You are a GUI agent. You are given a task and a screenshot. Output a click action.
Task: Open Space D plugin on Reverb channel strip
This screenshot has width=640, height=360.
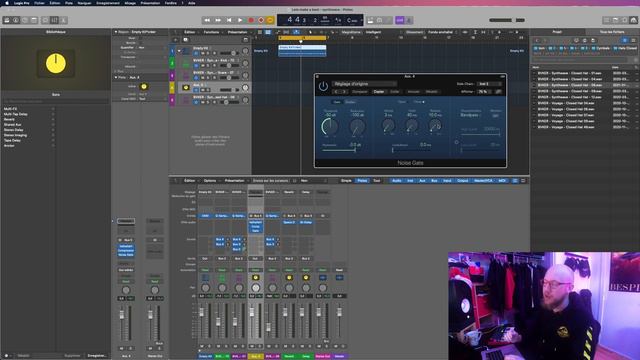[289, 222]
